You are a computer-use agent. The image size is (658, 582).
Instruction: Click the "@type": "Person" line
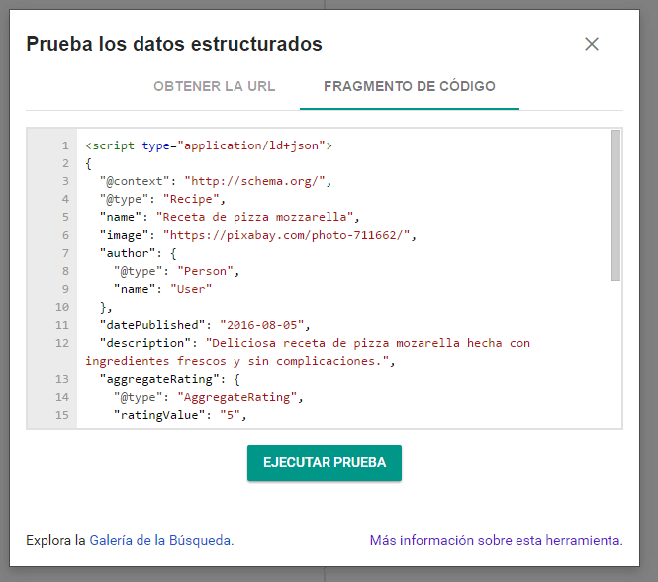[x=177, y=271]
